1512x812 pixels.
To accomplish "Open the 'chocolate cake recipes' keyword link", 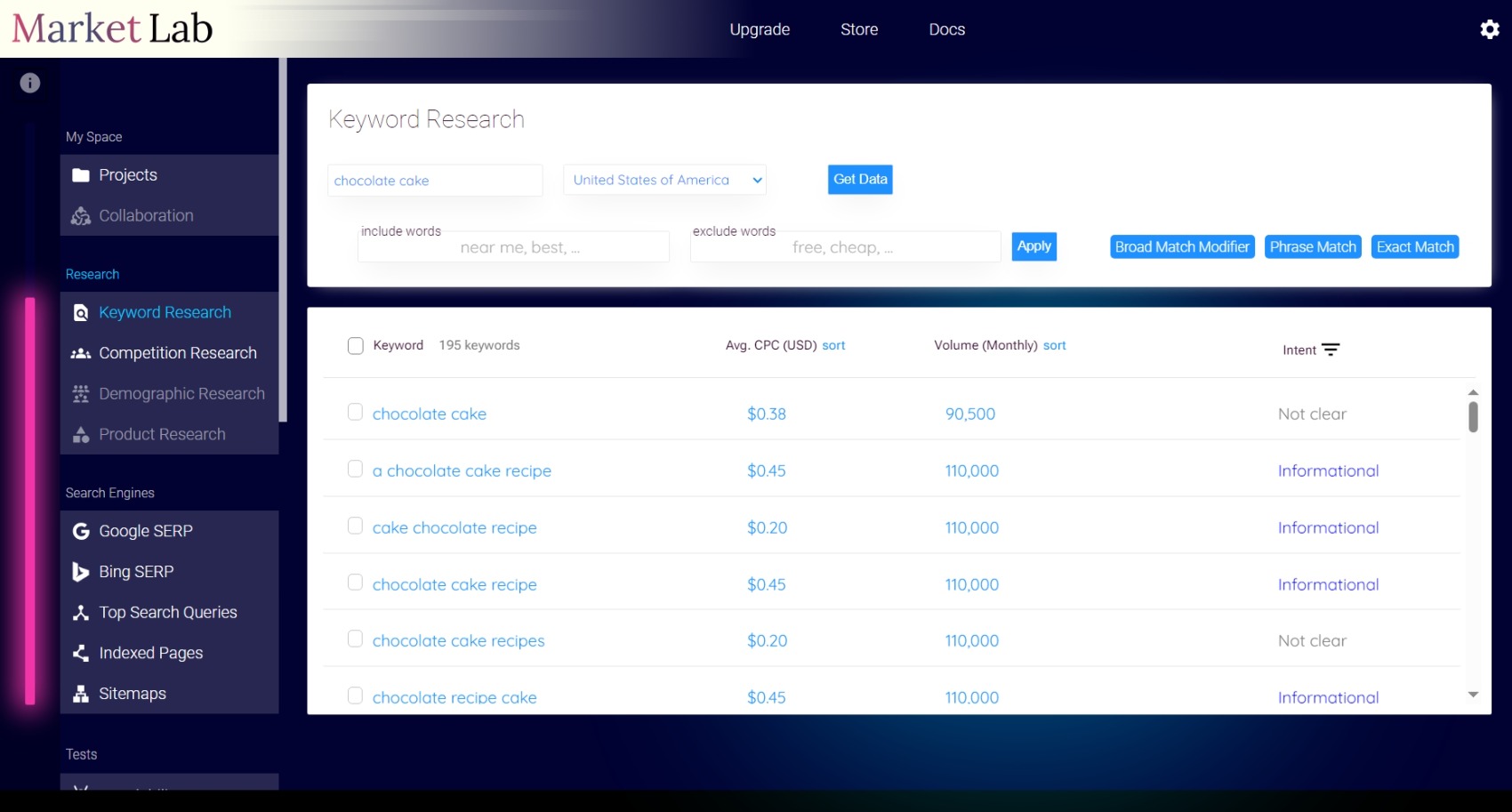I will point(459,640).
